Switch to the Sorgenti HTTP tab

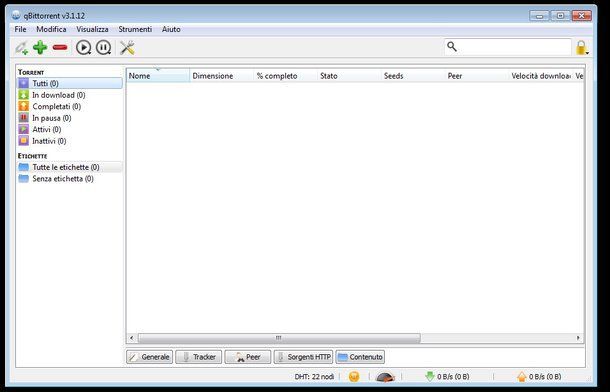coord(303,357)
